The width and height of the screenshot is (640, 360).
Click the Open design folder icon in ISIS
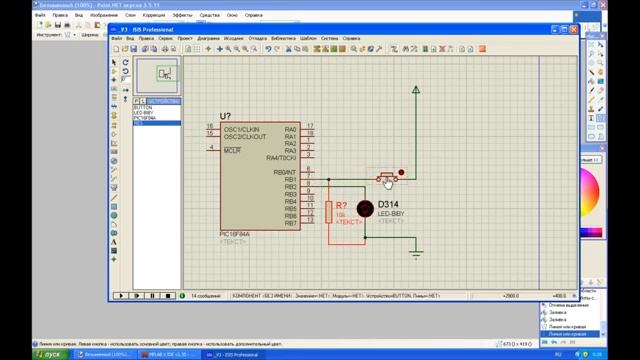click(x=125, y=49)
